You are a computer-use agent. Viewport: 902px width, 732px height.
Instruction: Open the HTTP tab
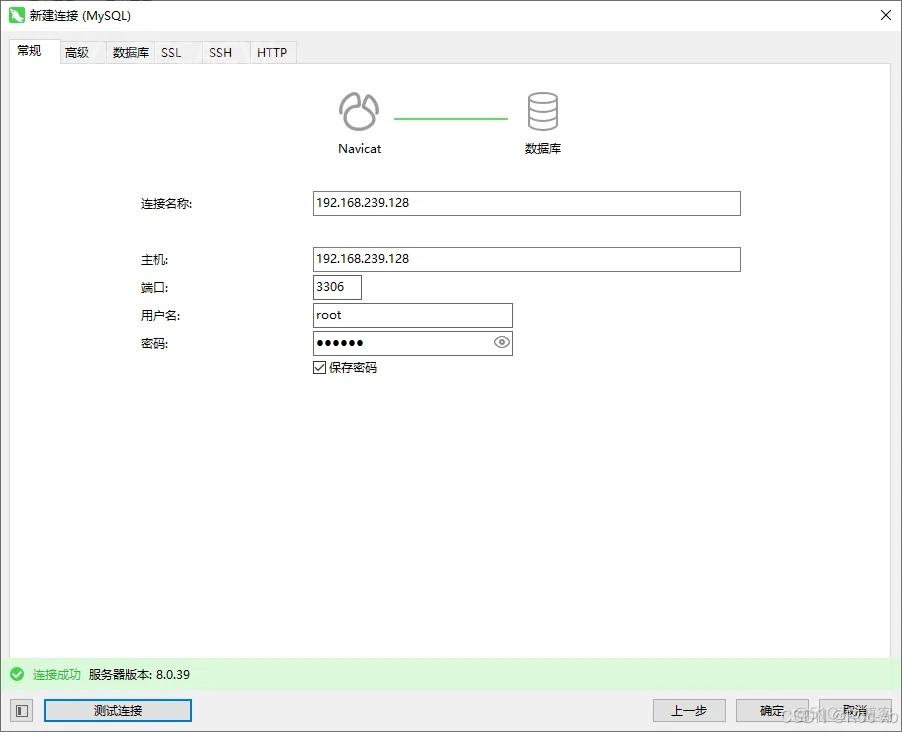pos(272,52)
